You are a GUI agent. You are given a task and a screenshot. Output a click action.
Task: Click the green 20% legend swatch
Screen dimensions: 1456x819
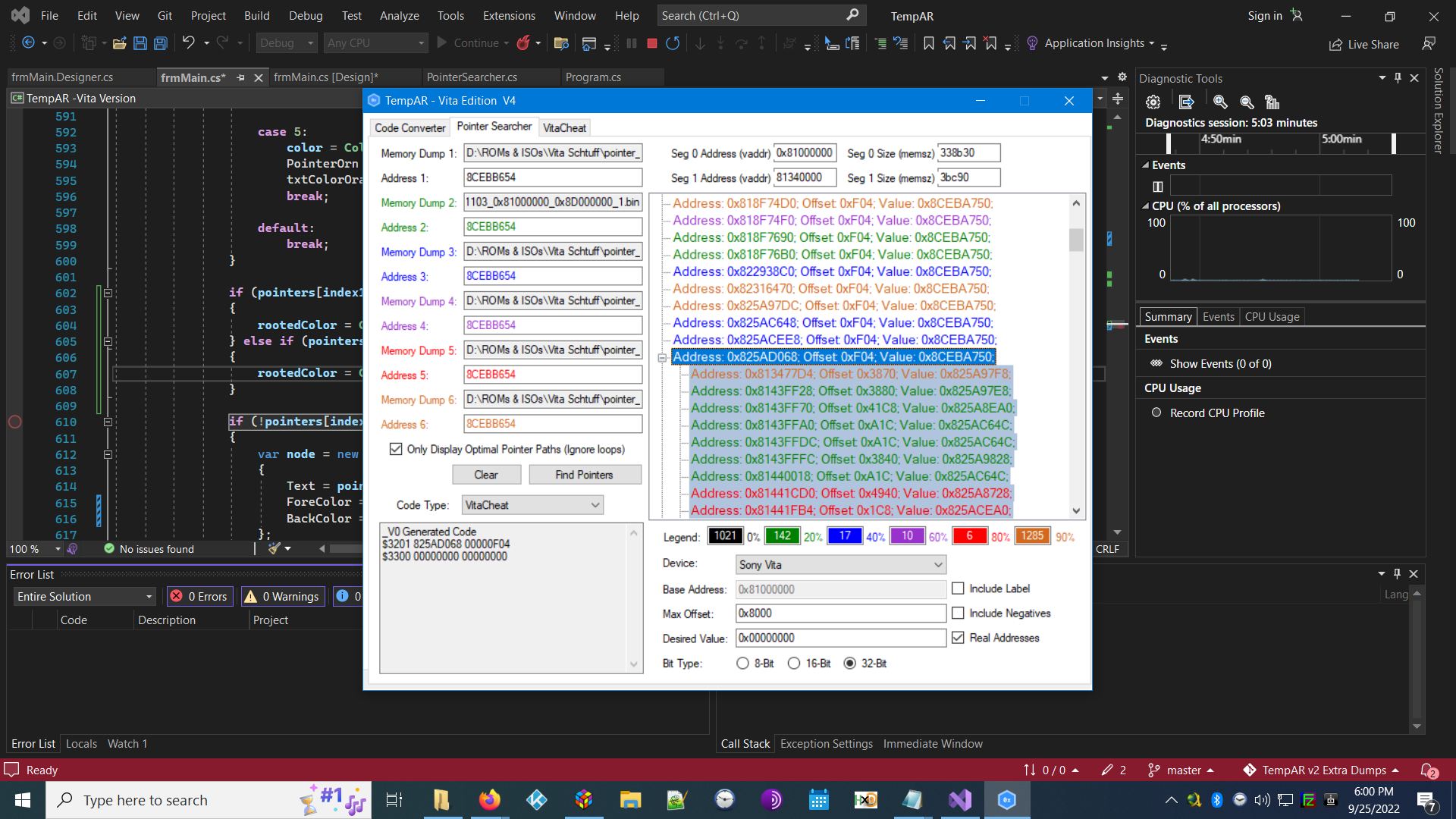coord(782,536)
